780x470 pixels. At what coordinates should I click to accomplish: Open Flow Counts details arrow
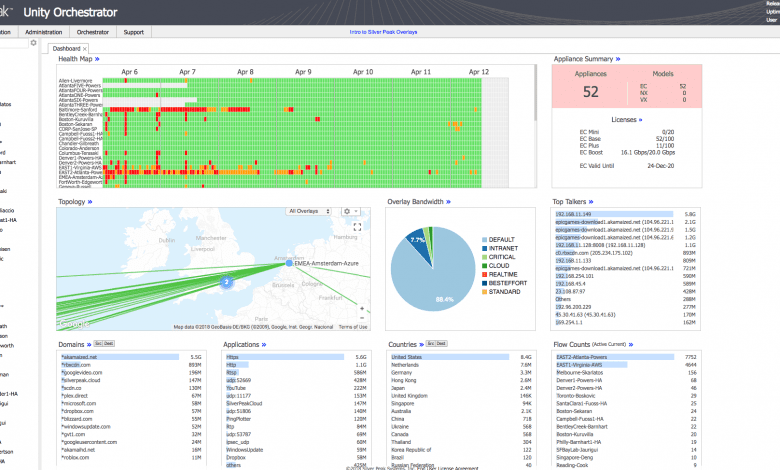tap(631, 345)
